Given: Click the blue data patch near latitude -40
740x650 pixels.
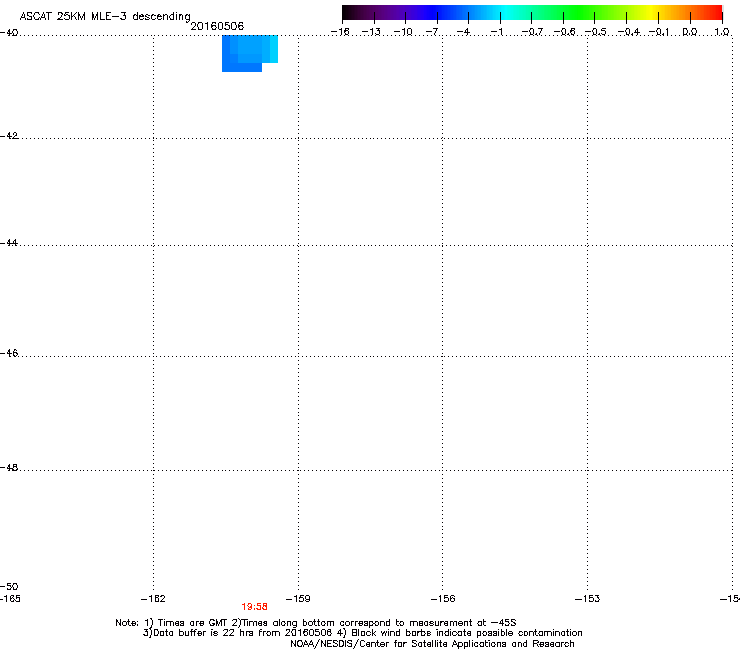Looking at the screenshot, I should pyautogui.click(x=250, y=53).
